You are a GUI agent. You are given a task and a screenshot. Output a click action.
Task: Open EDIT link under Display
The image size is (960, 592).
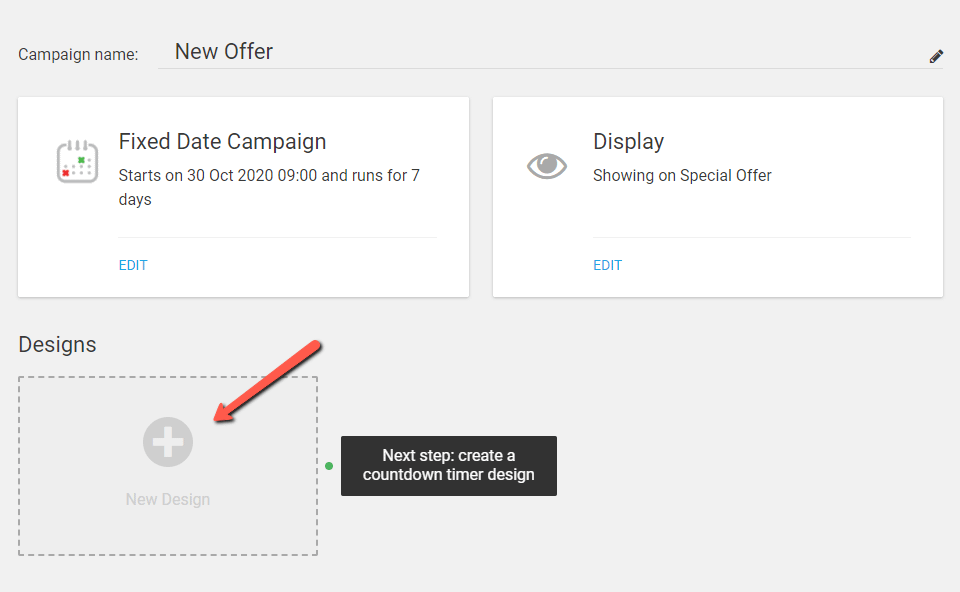607,265
